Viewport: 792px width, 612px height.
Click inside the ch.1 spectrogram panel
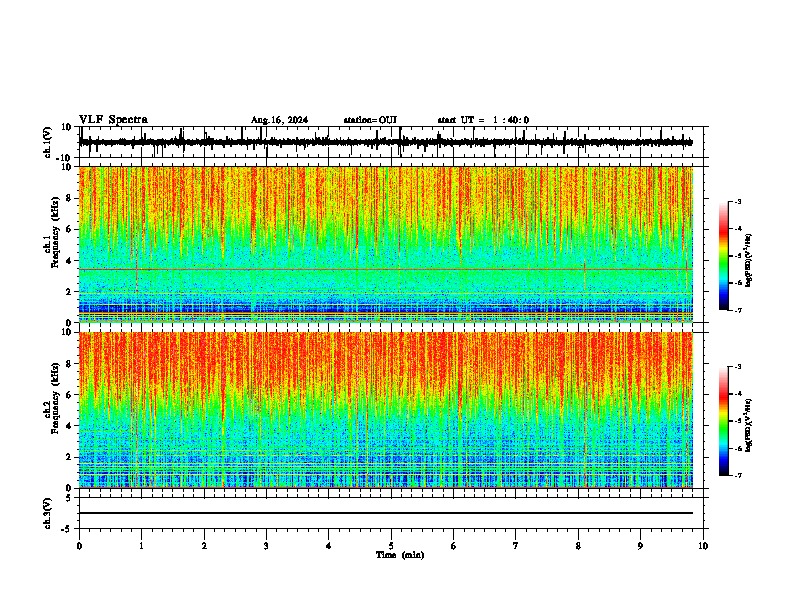coord(386,244)
